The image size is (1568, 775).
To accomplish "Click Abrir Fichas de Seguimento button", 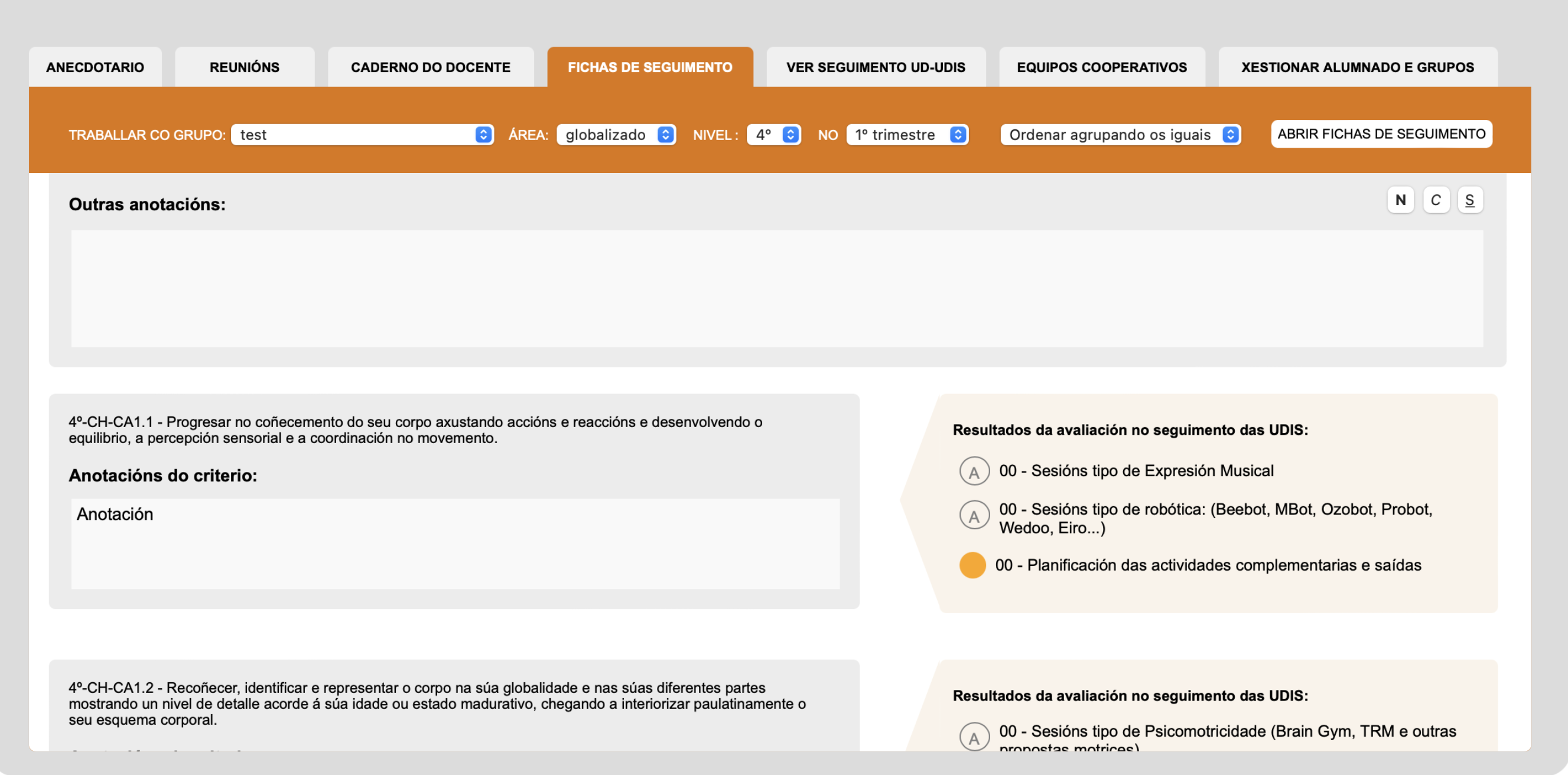I will [1381, 134].
